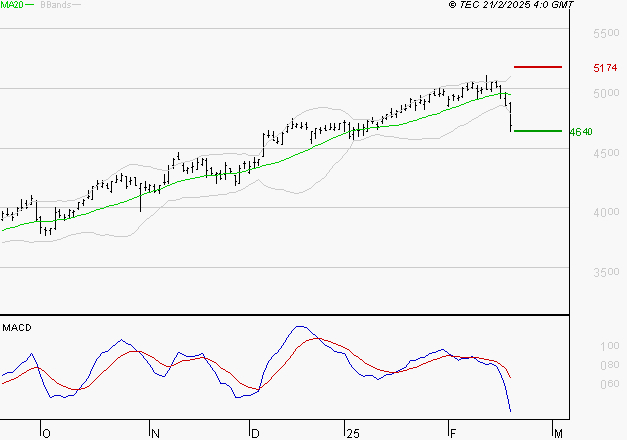Click the red 5174 resistance value
The width and height of the screenshot is (627, 440).
click(x=605, y=68)
